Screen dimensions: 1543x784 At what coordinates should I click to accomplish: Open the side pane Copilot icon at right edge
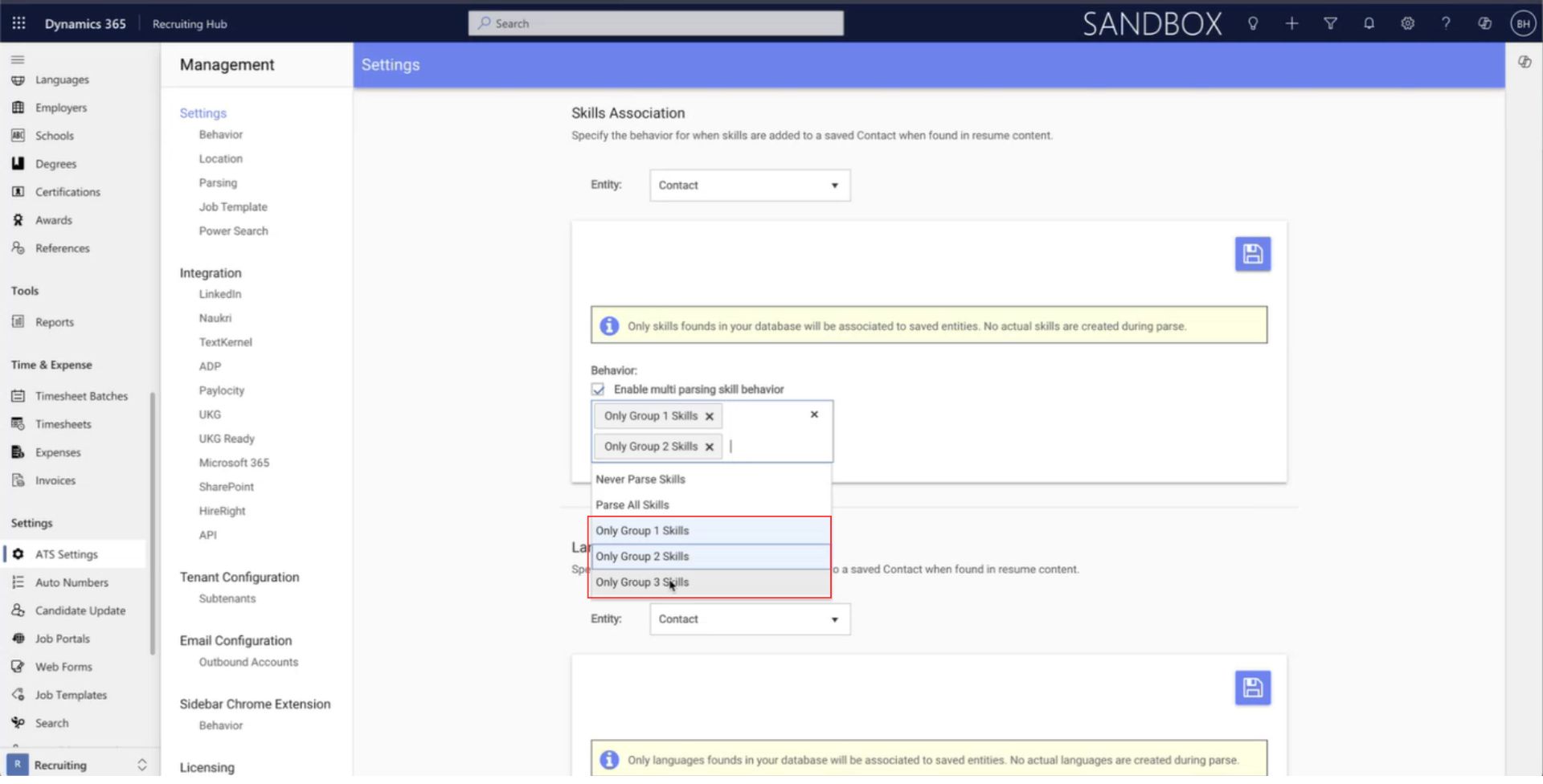pos(1525,62)
